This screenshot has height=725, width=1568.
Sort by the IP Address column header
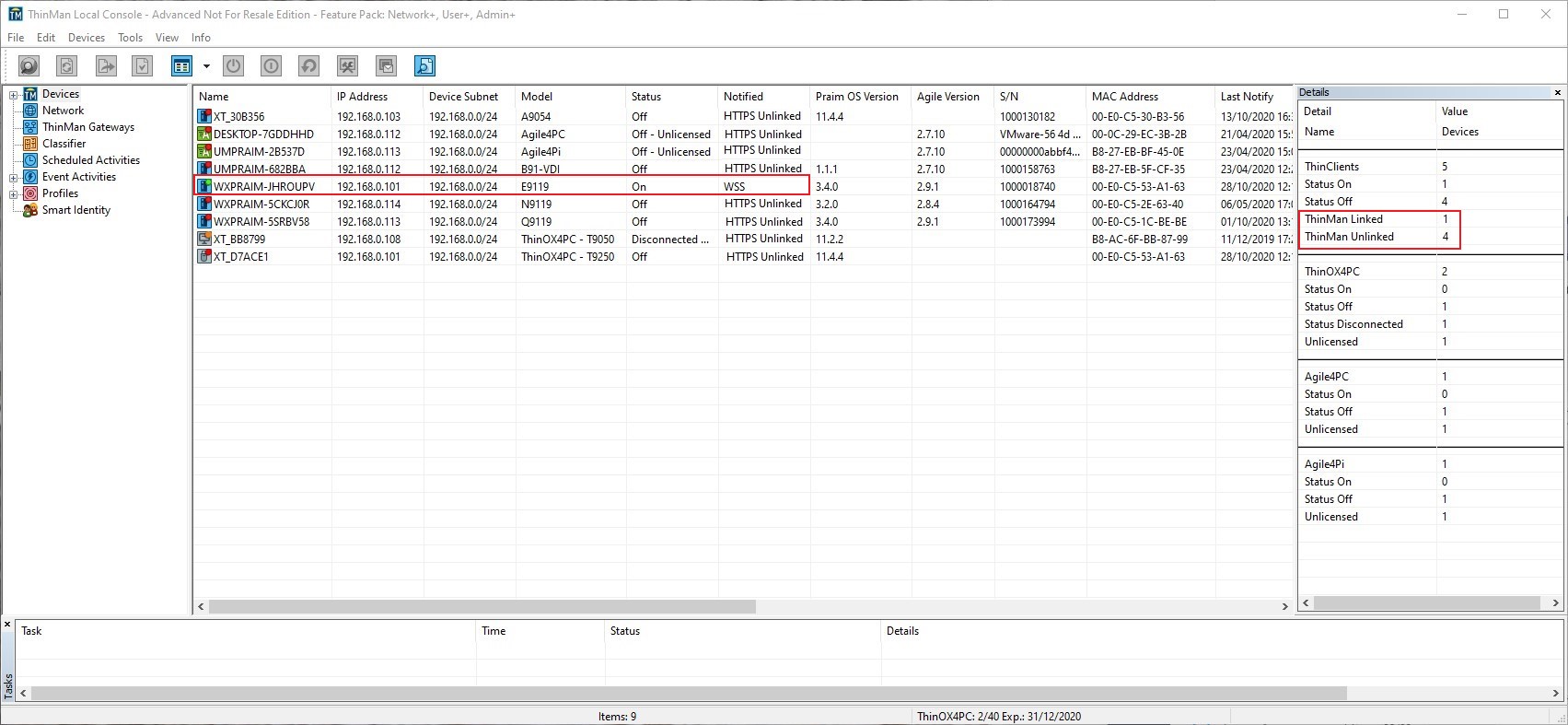click(x=377, y=97)
